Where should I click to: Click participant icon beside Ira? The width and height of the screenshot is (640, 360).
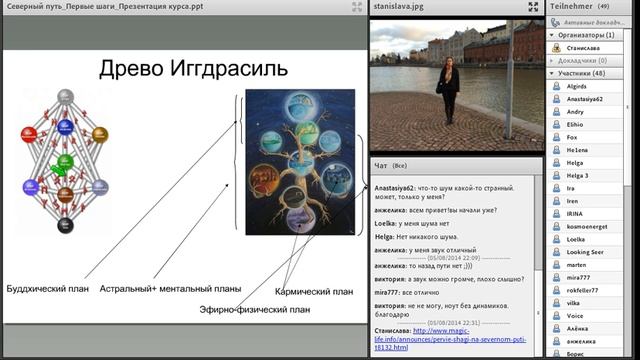tap(556, 188)
